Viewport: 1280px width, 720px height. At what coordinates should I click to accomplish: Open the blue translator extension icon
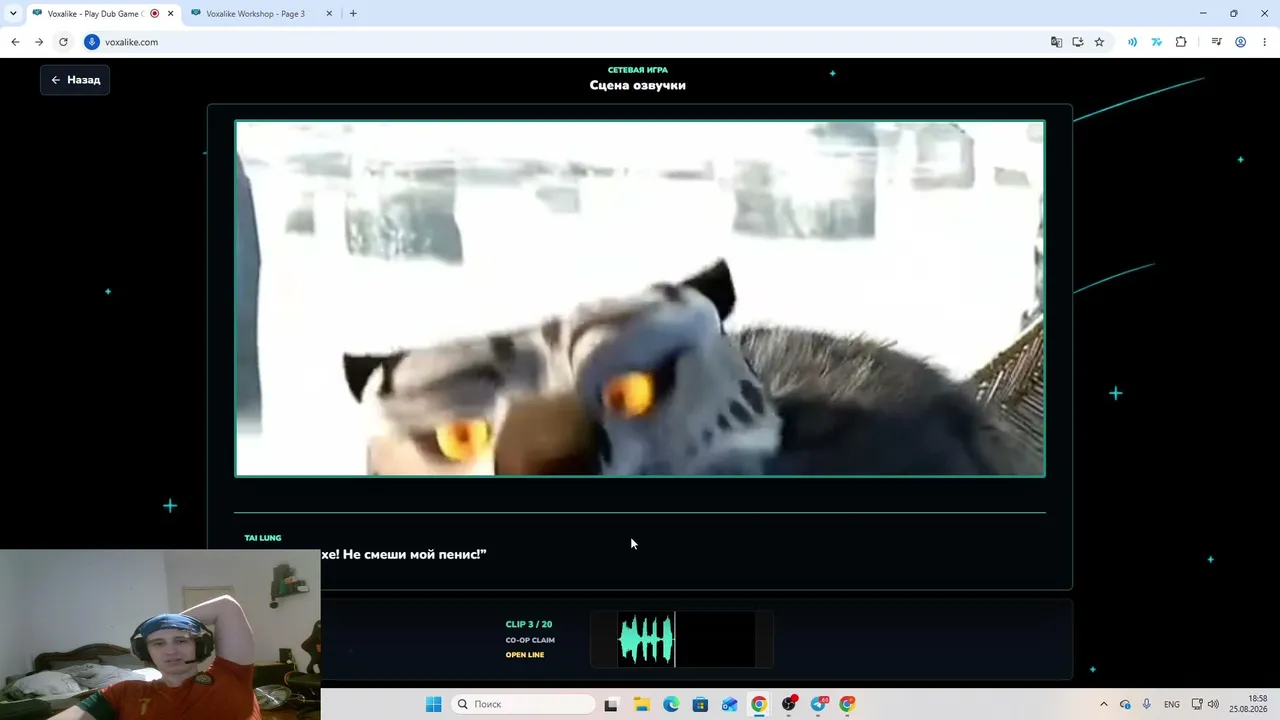click(1156, 42)
